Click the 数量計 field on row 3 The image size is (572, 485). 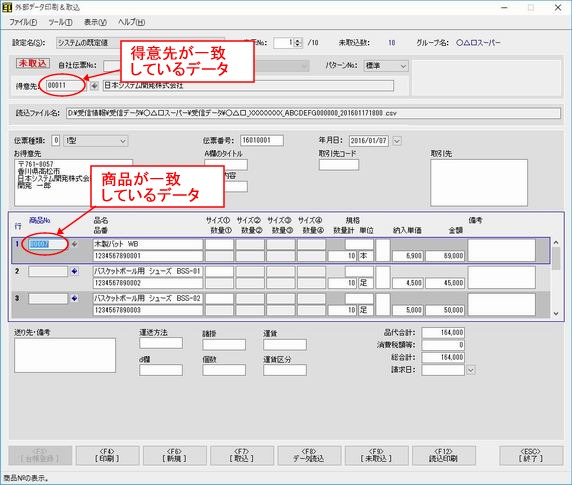(342, 310)
